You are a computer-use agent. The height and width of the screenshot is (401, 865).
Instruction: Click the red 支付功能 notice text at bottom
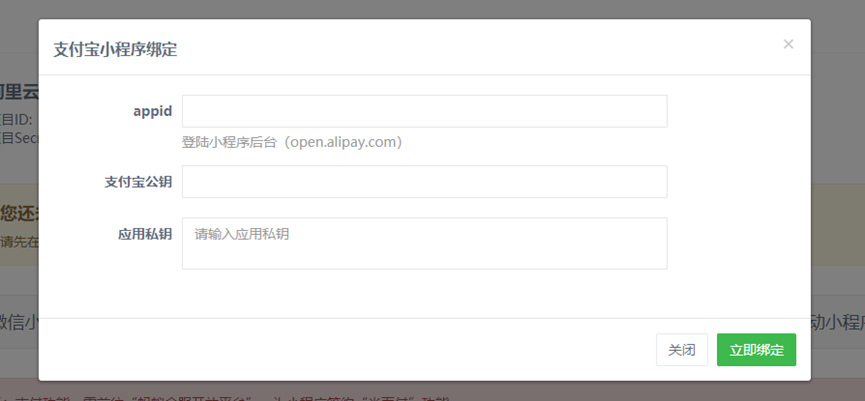pyautogui.click(x=33, y=398)
